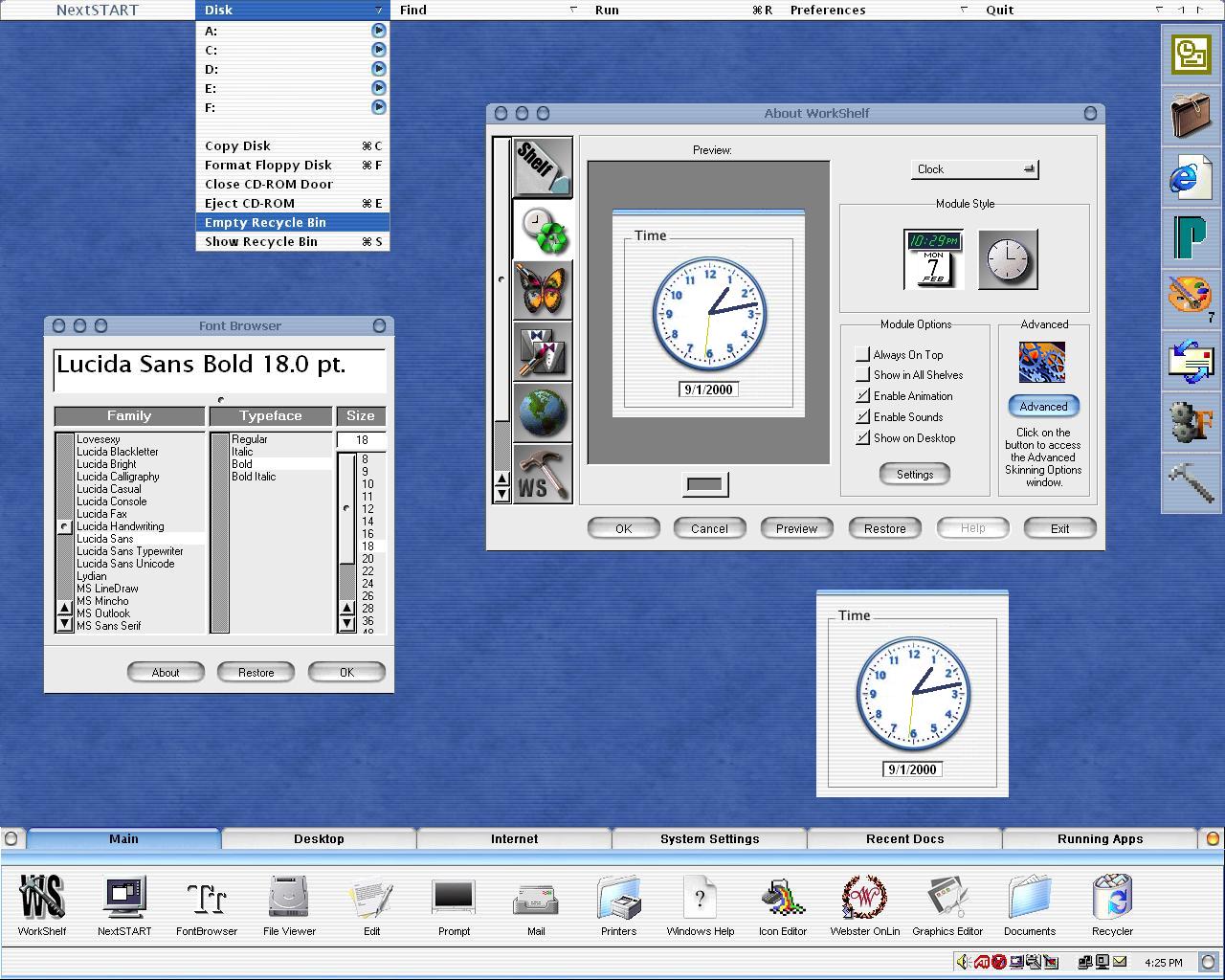Click About in Font Browser
The height and width of the screenshot is (980, 1225).
(x=166, y=673)
